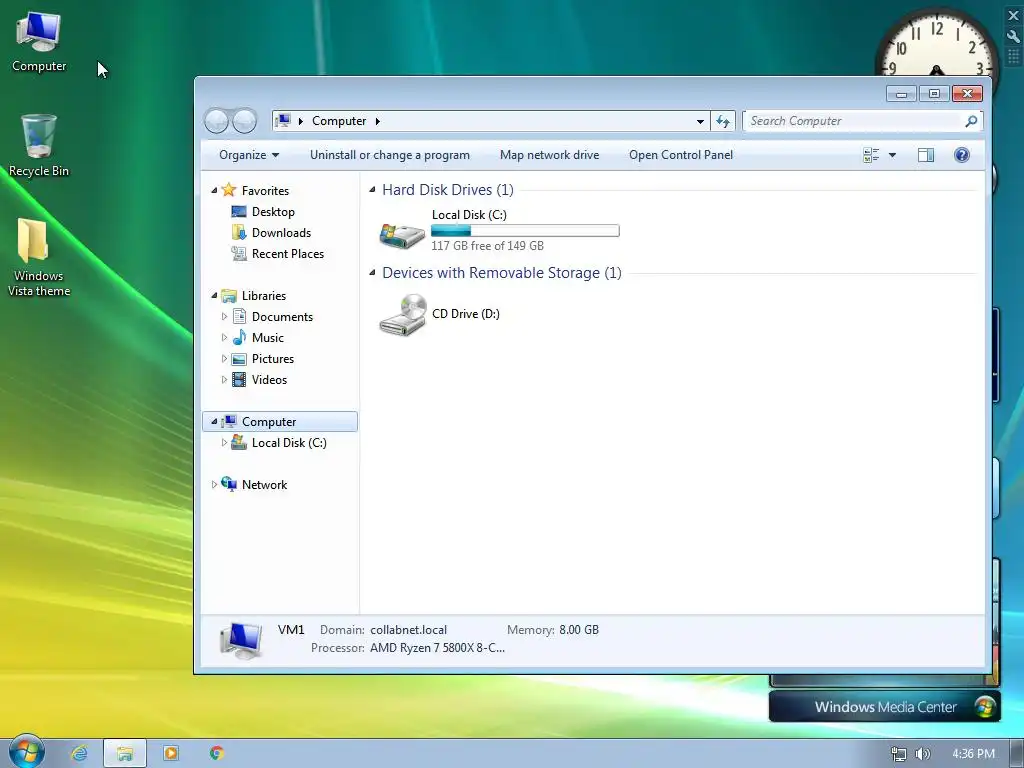Click the Back navigation button
Screen dimensions: 1024x768
pos(217,121)
